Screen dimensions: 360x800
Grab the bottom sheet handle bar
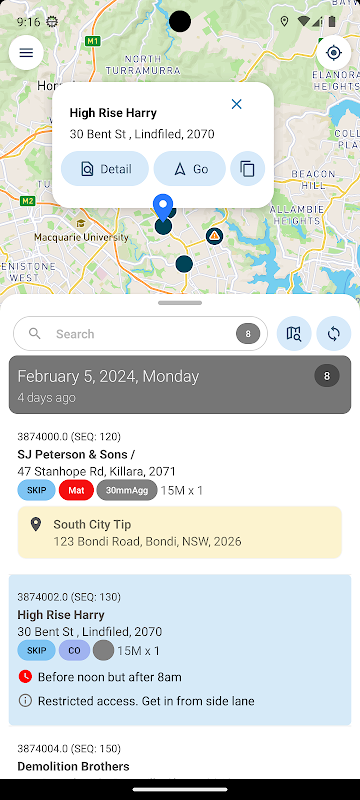(180, 303)
